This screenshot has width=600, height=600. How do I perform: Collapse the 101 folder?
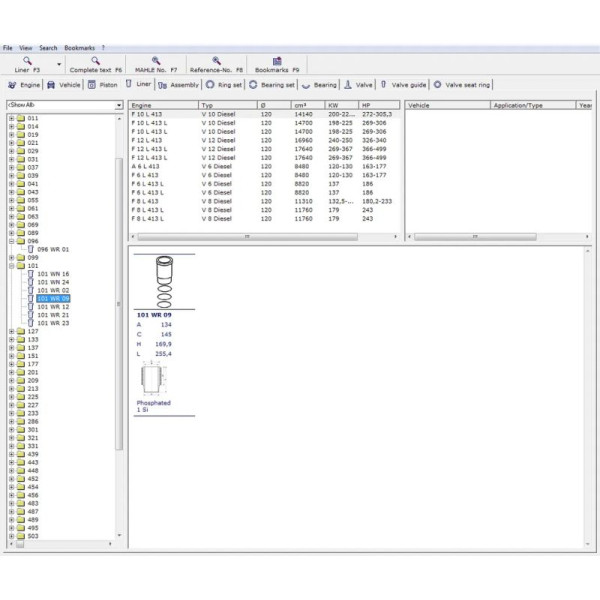click(11, 266)
